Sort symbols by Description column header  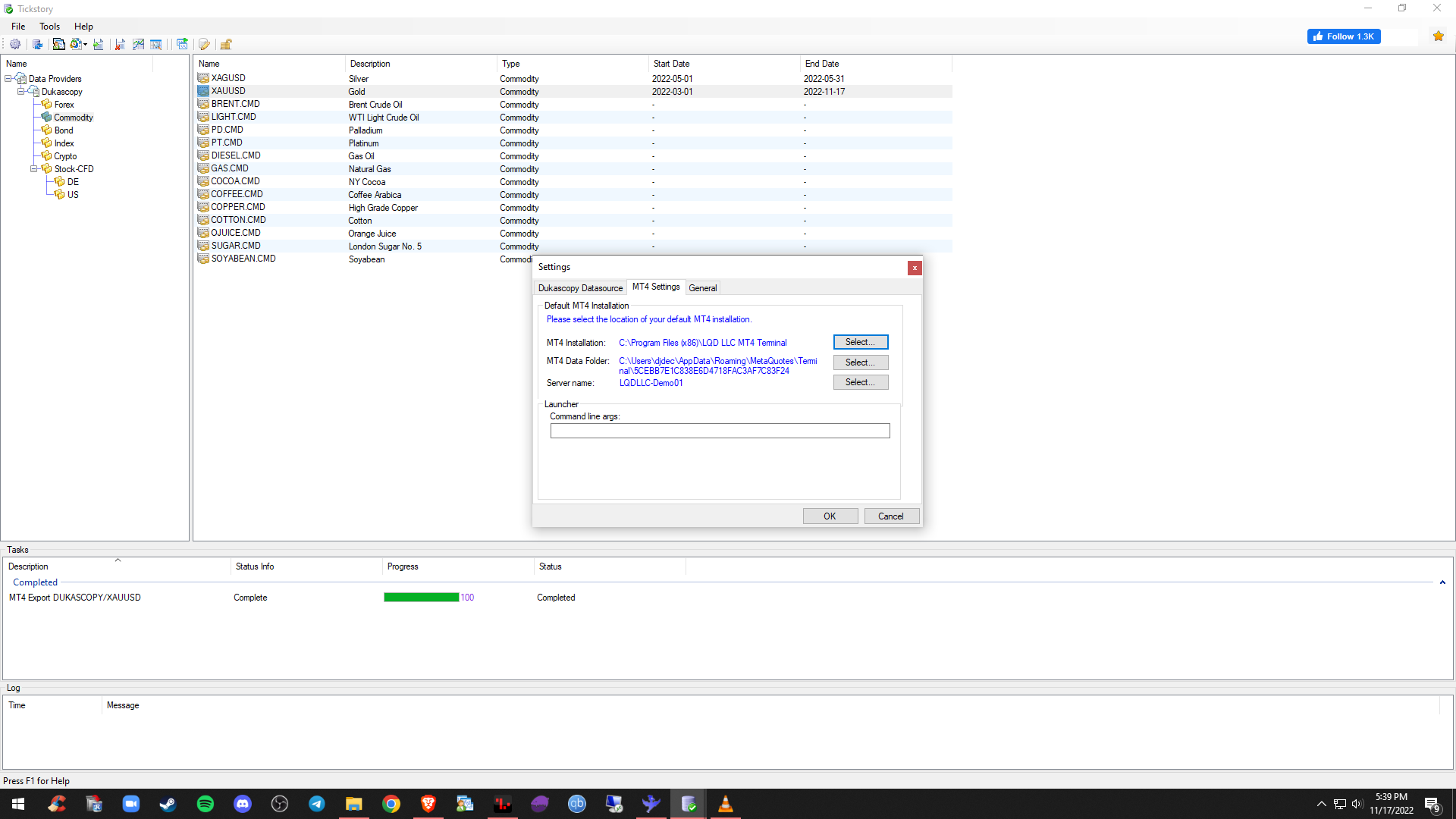tap(421, 64)
